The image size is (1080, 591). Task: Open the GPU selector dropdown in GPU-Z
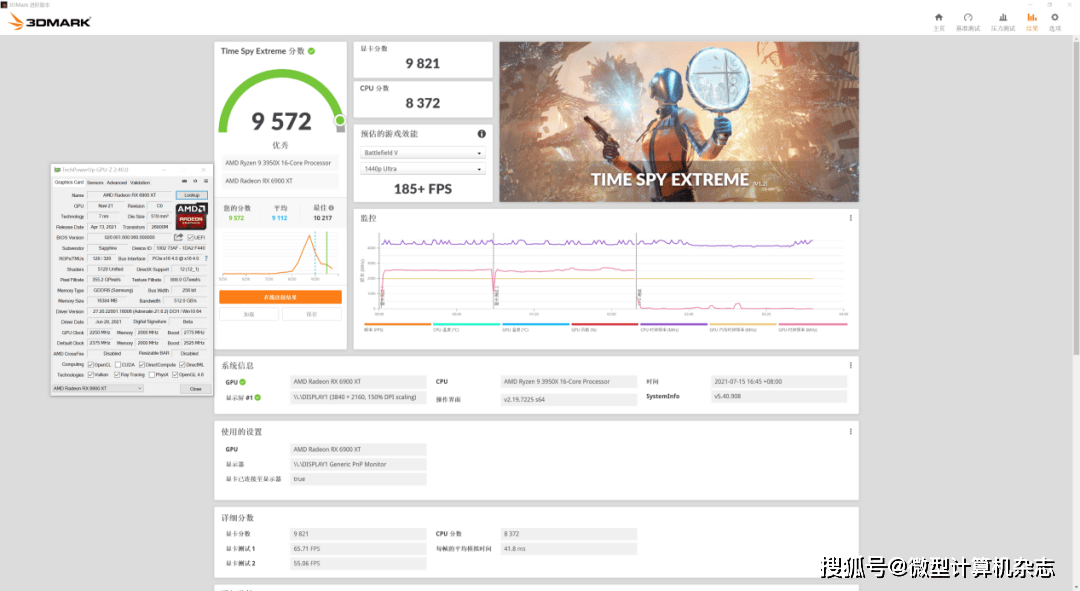tap(98, 388)
